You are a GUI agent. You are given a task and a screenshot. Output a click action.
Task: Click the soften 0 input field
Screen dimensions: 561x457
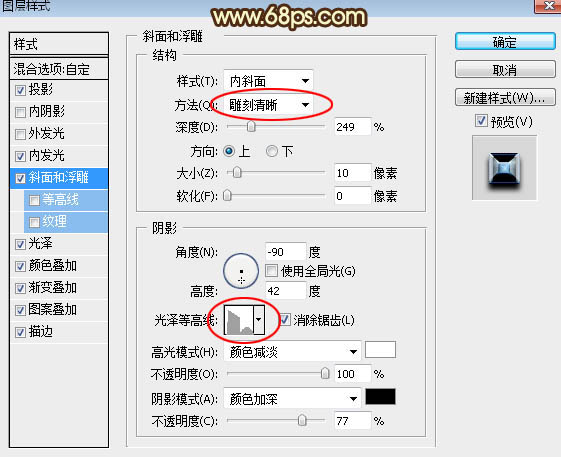(352, 196)
